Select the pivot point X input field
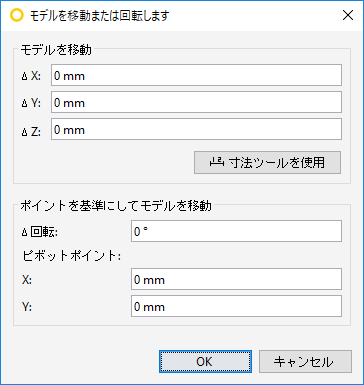 pos(236,279)
